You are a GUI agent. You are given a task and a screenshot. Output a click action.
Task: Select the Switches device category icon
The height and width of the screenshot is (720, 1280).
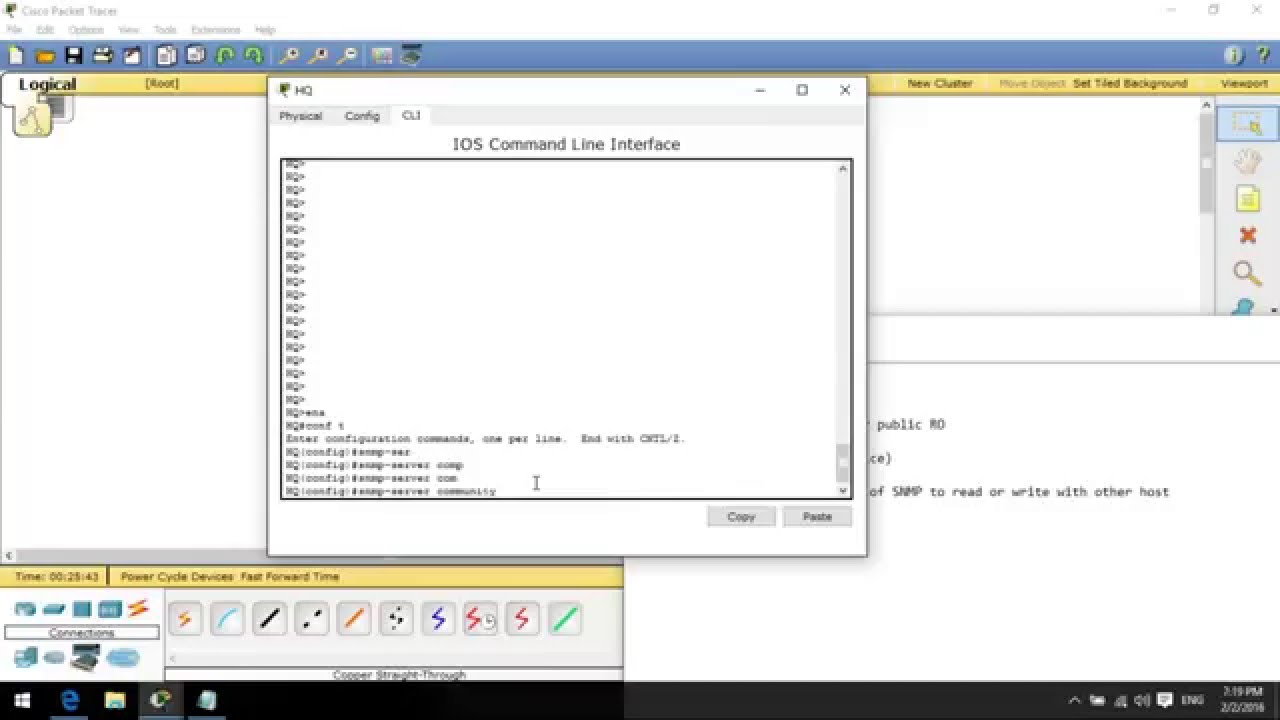(54, 609)
